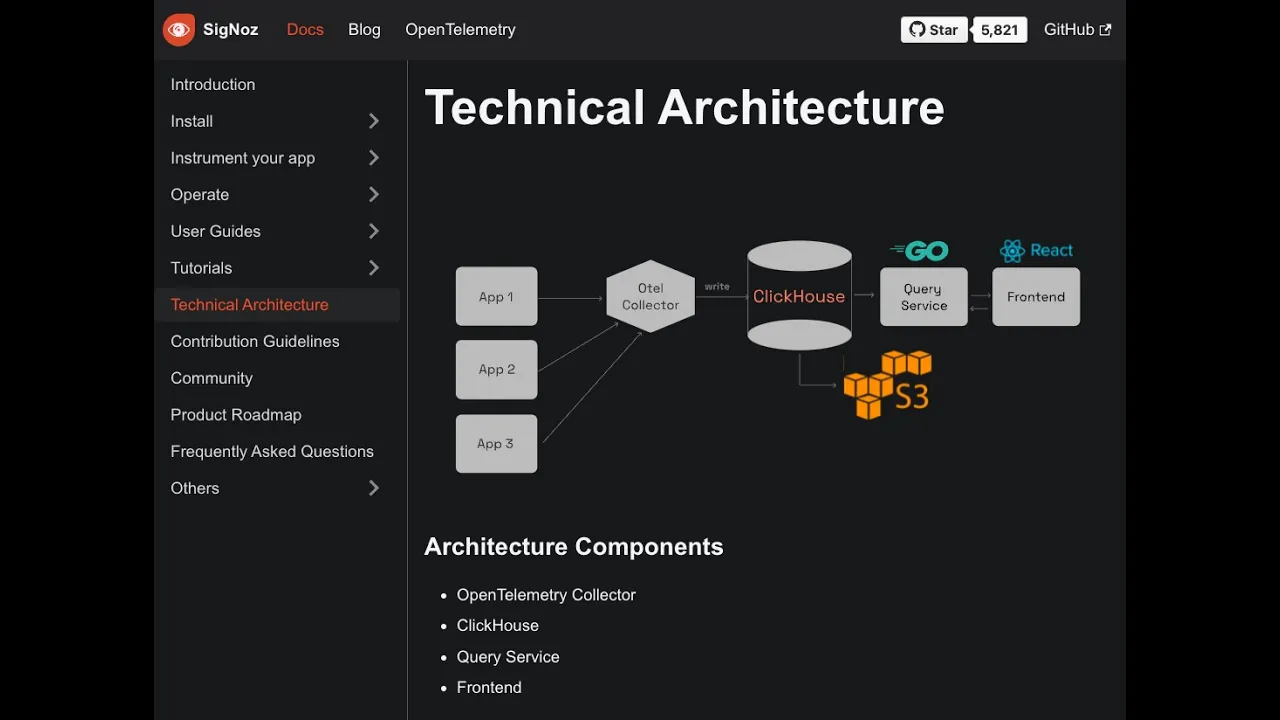Image resolution: width=1280 pixels, height=720 pixels.
Task: Expand the Install chevron
Action: coord(374,121)
